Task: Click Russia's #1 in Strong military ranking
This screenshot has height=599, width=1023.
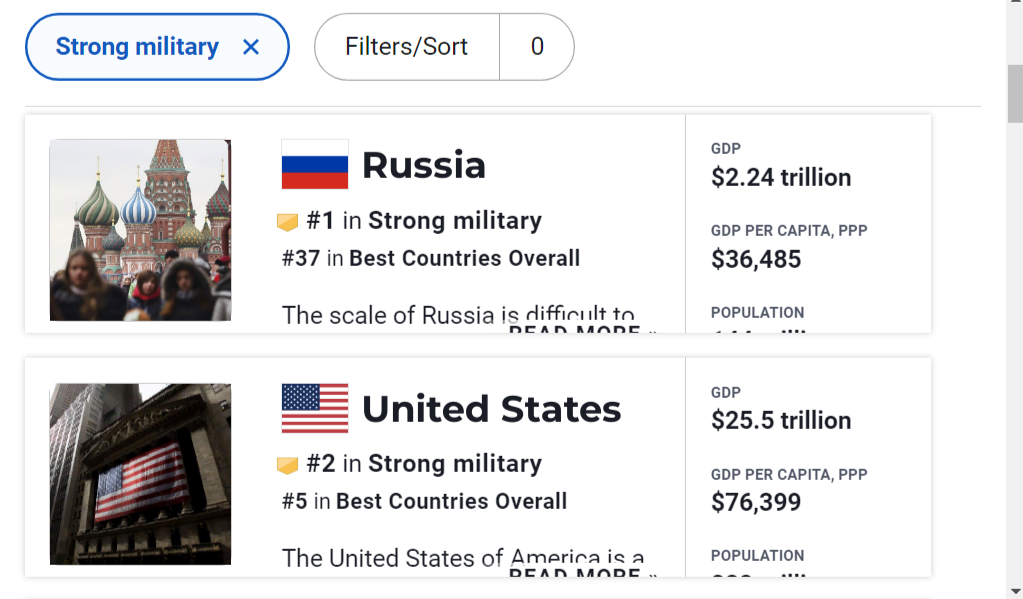Action: point(424,221)
